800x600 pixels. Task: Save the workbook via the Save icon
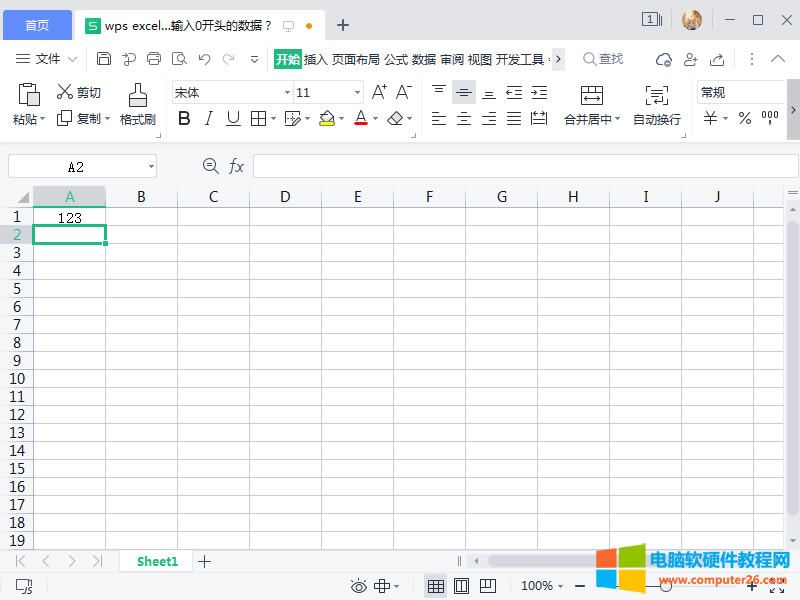pos(104,58)
